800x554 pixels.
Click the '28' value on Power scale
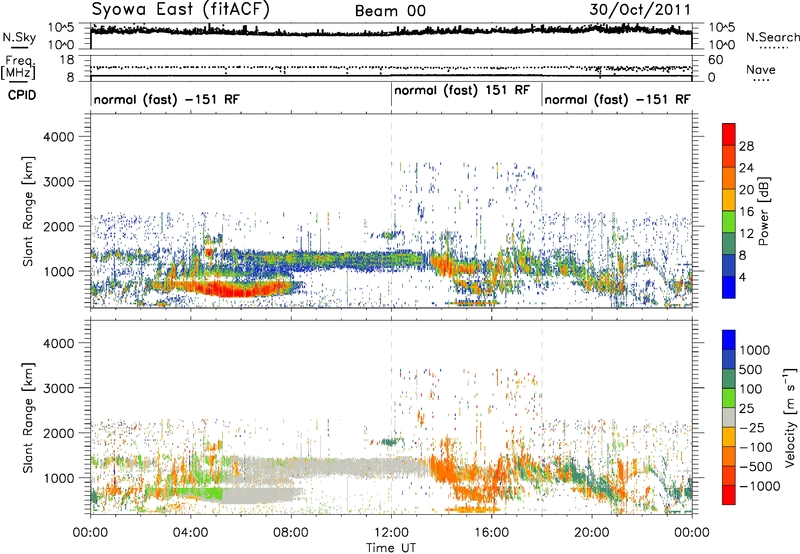746,146
